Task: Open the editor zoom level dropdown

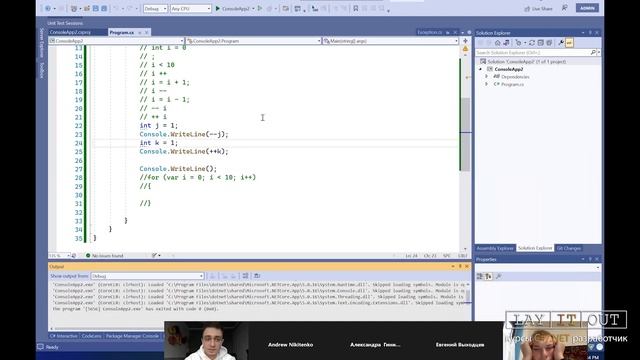Action: (60, 256)
